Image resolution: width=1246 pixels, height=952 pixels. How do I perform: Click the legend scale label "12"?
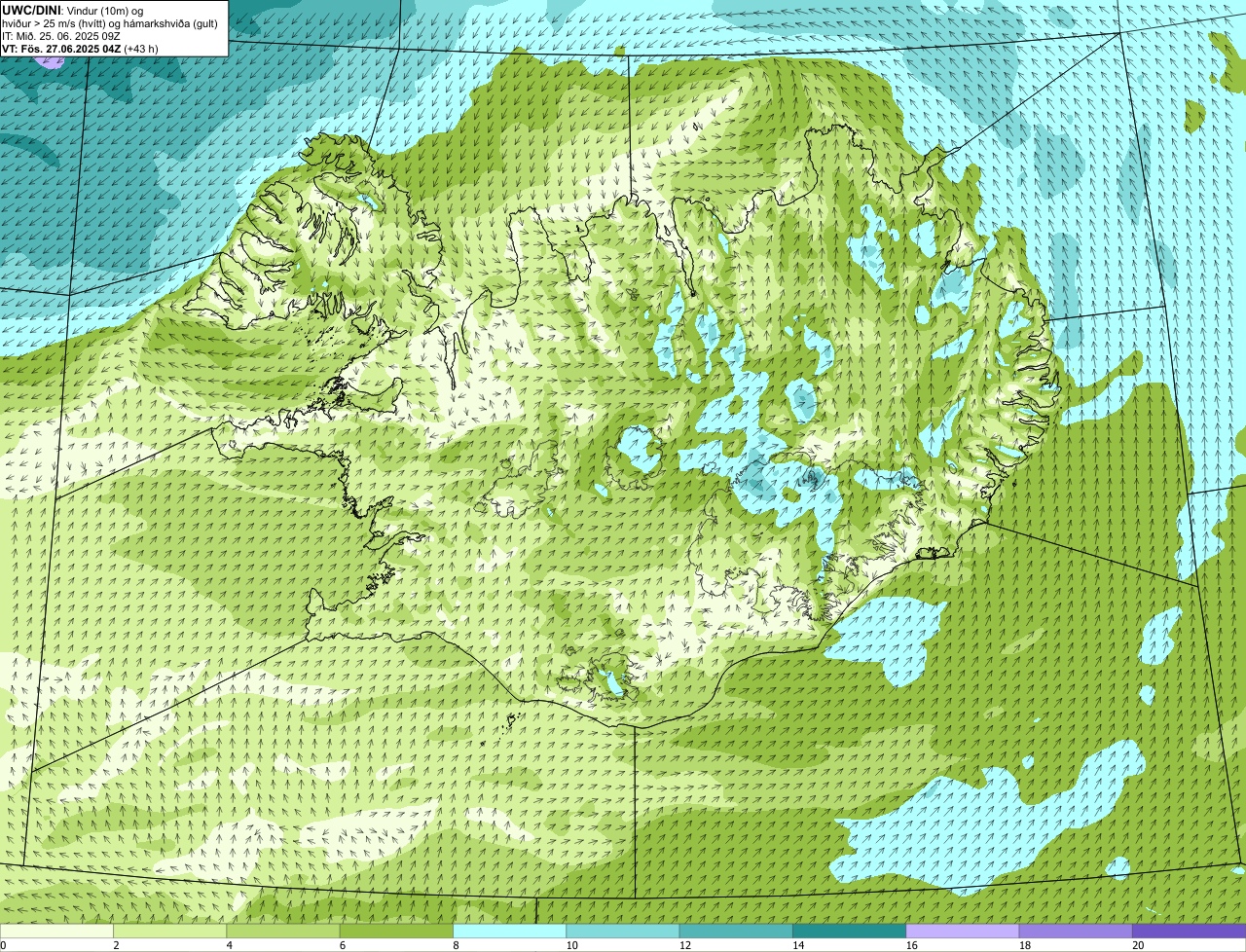[685, 945]
